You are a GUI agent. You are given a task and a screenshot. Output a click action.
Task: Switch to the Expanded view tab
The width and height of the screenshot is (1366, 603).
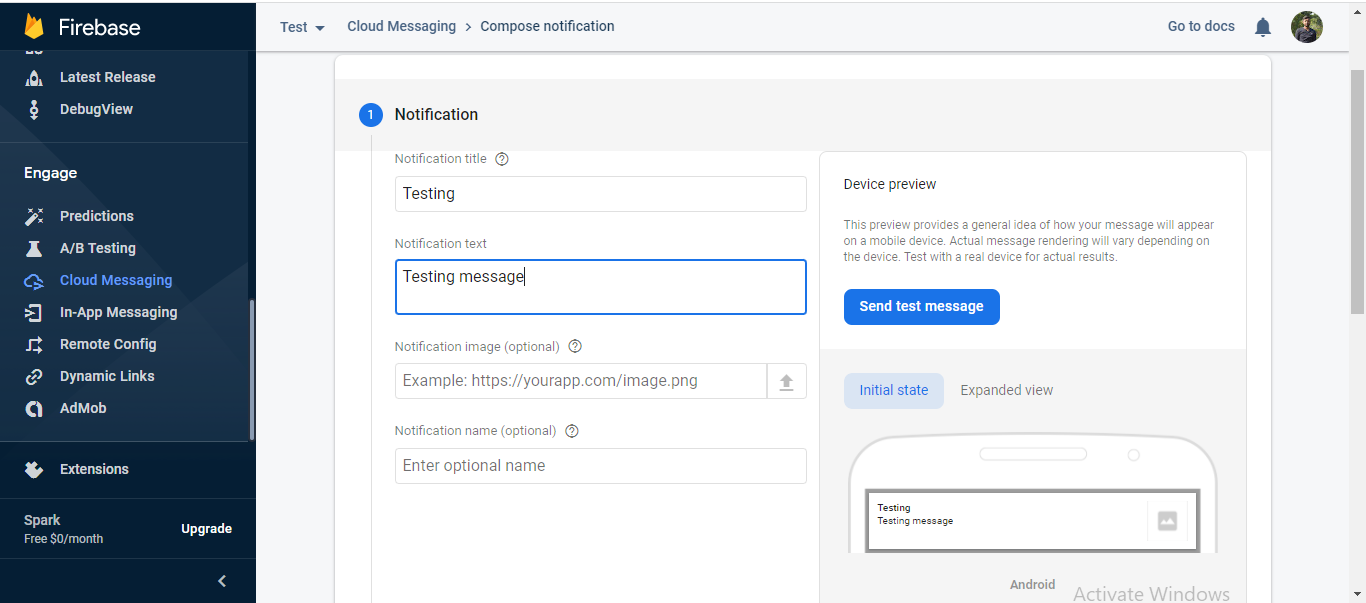click(1006, 390)
